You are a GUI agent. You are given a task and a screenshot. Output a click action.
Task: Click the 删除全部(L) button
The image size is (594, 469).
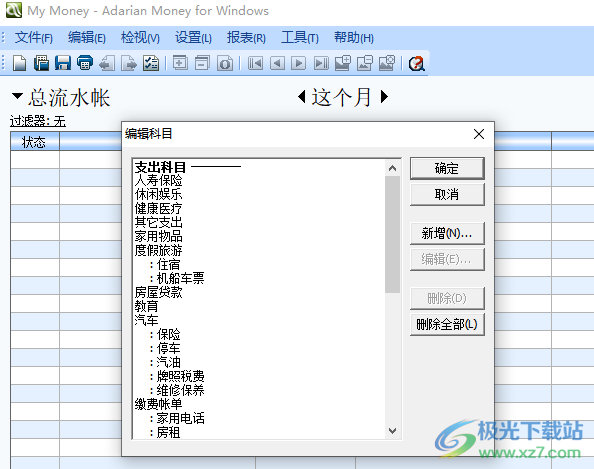point(447,324)
